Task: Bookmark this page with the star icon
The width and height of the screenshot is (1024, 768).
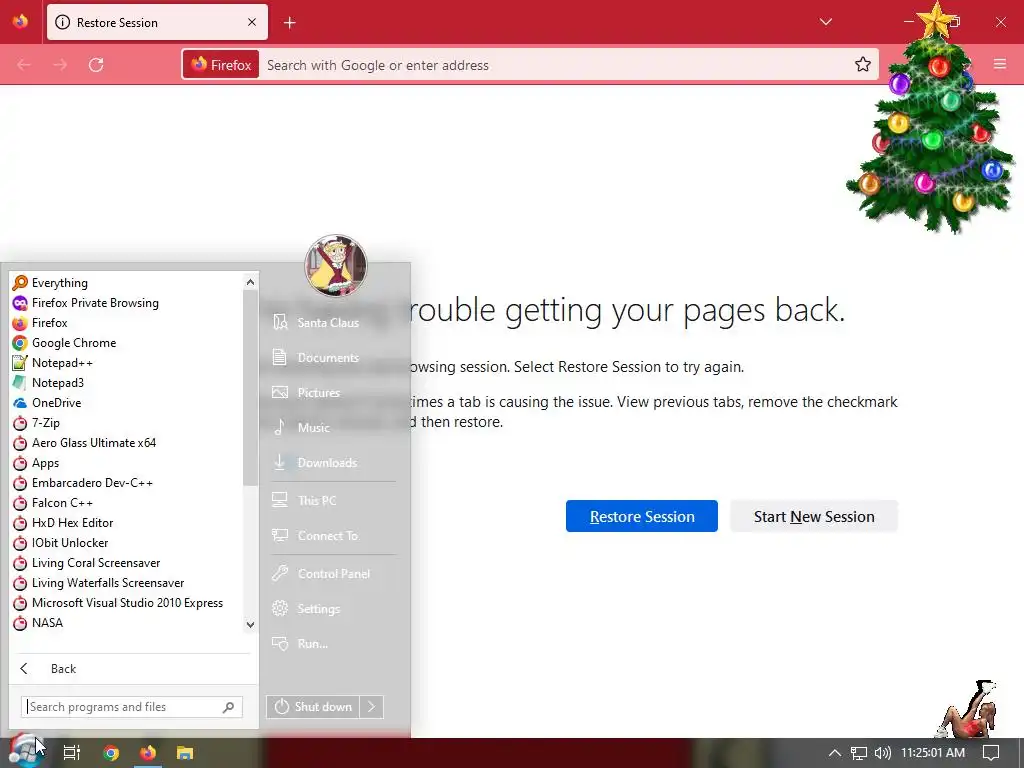Action: click(863, 65)
